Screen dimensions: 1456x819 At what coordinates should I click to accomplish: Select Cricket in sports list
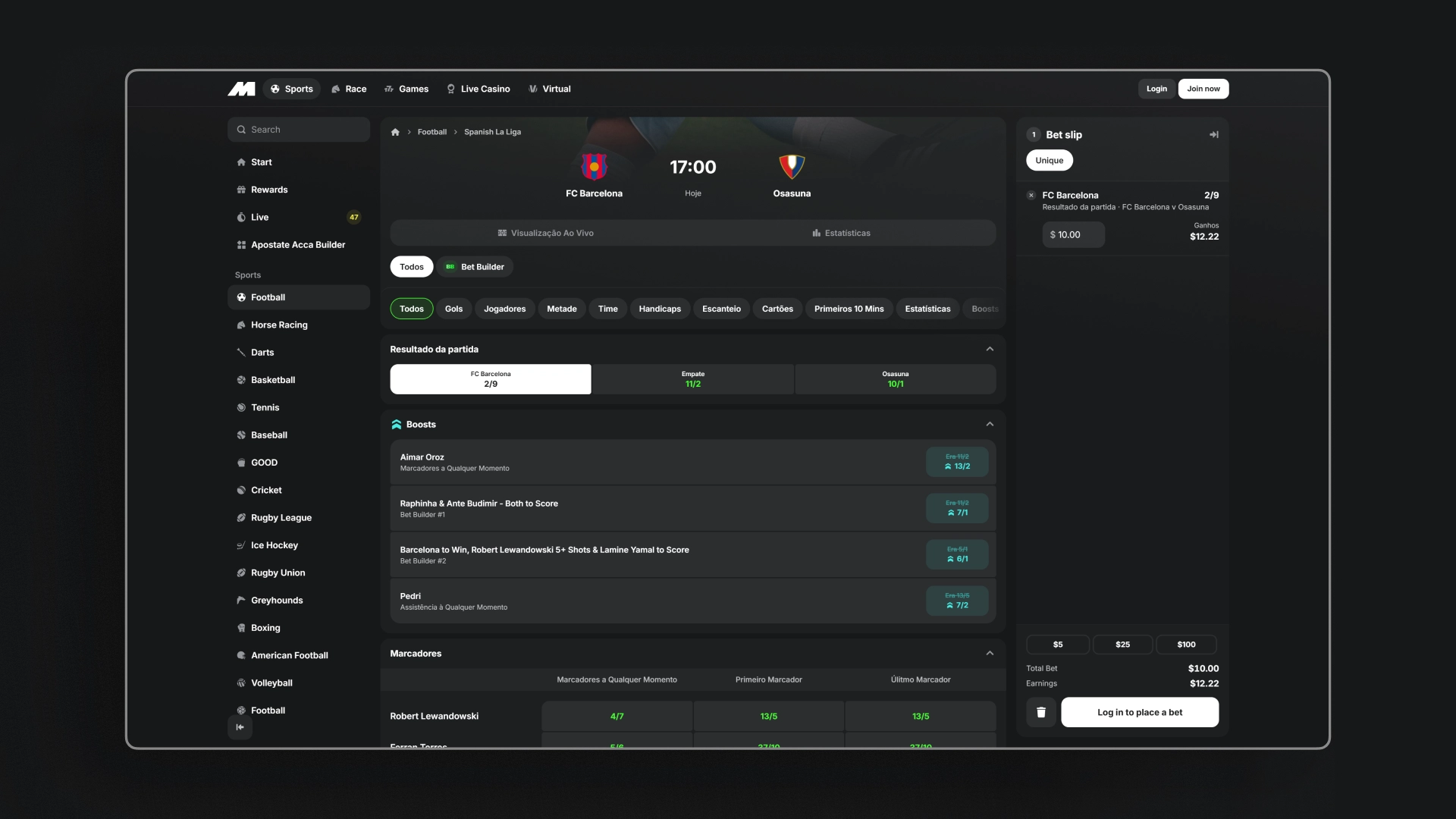click(x=299, y=490)
